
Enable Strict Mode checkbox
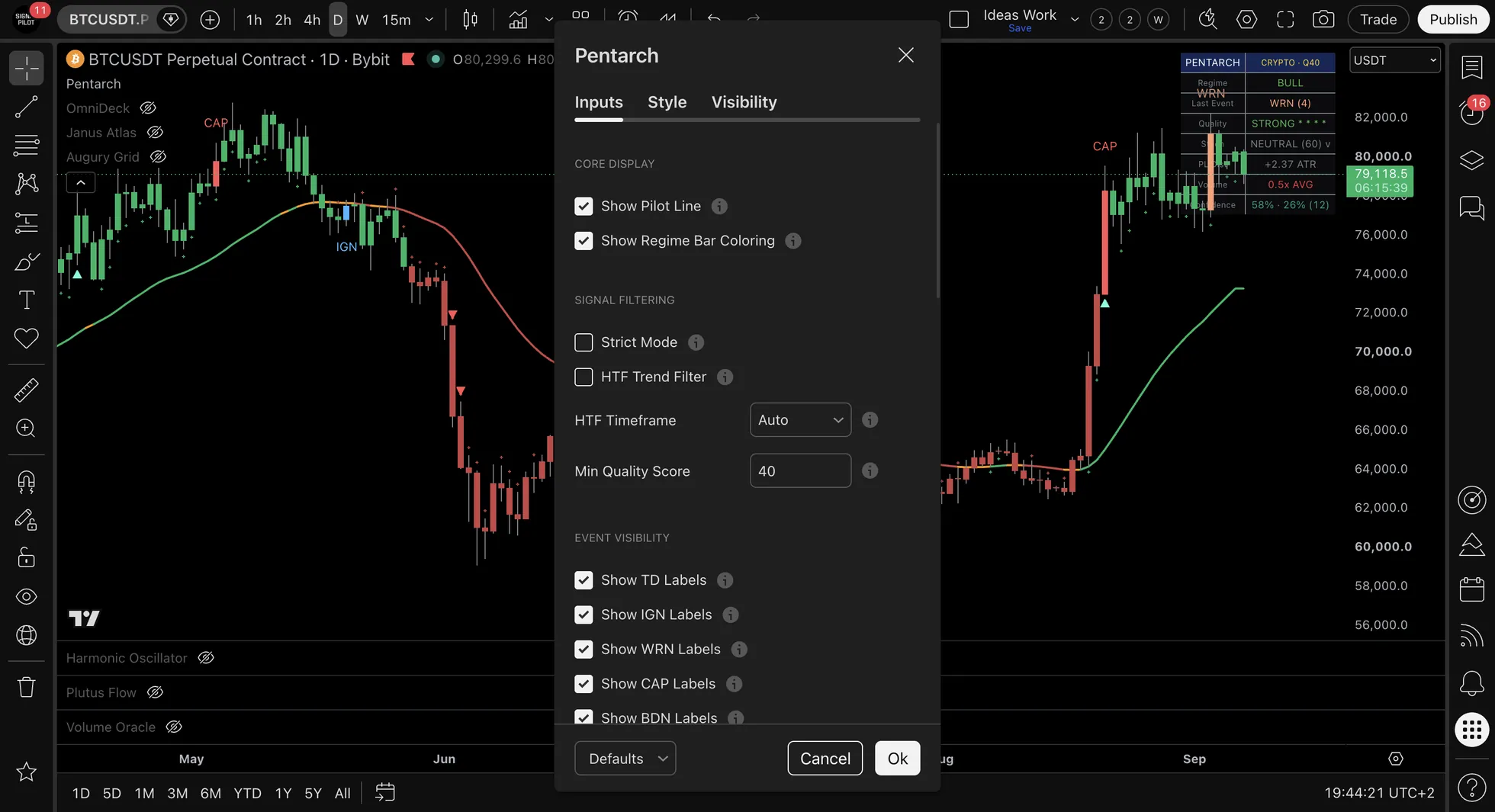584,342
